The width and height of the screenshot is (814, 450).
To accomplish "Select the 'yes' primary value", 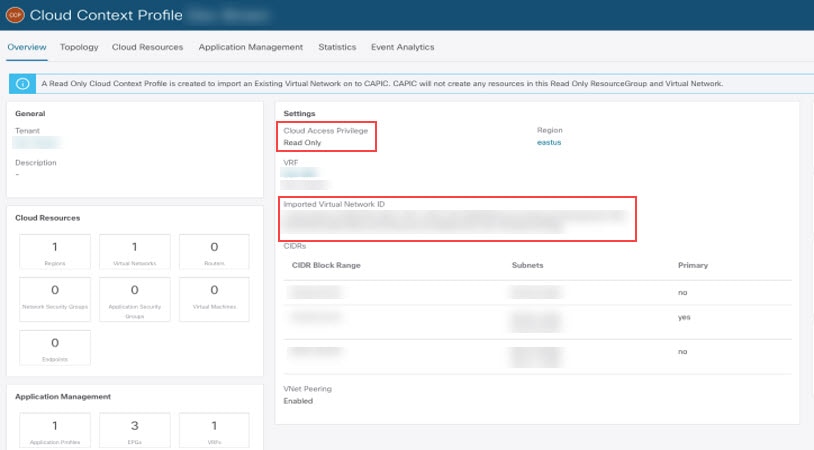I will pos(684,317).
